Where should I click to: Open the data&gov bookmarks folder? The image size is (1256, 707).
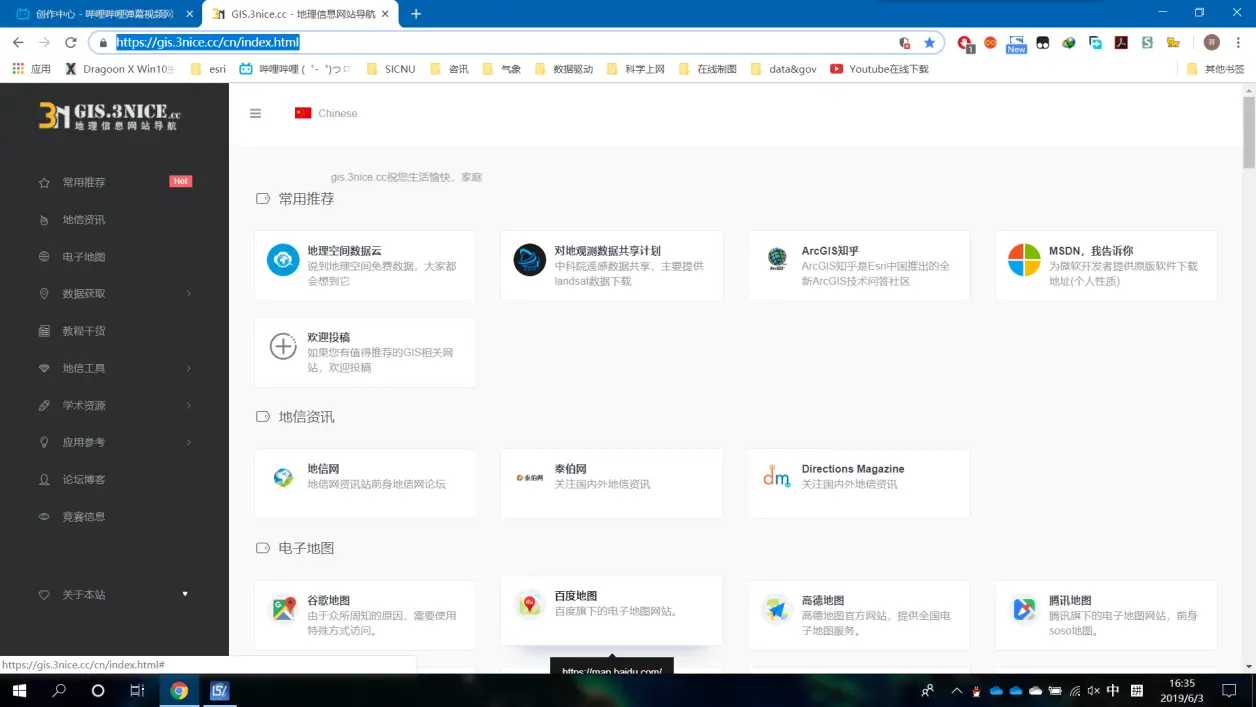[783, 69]
